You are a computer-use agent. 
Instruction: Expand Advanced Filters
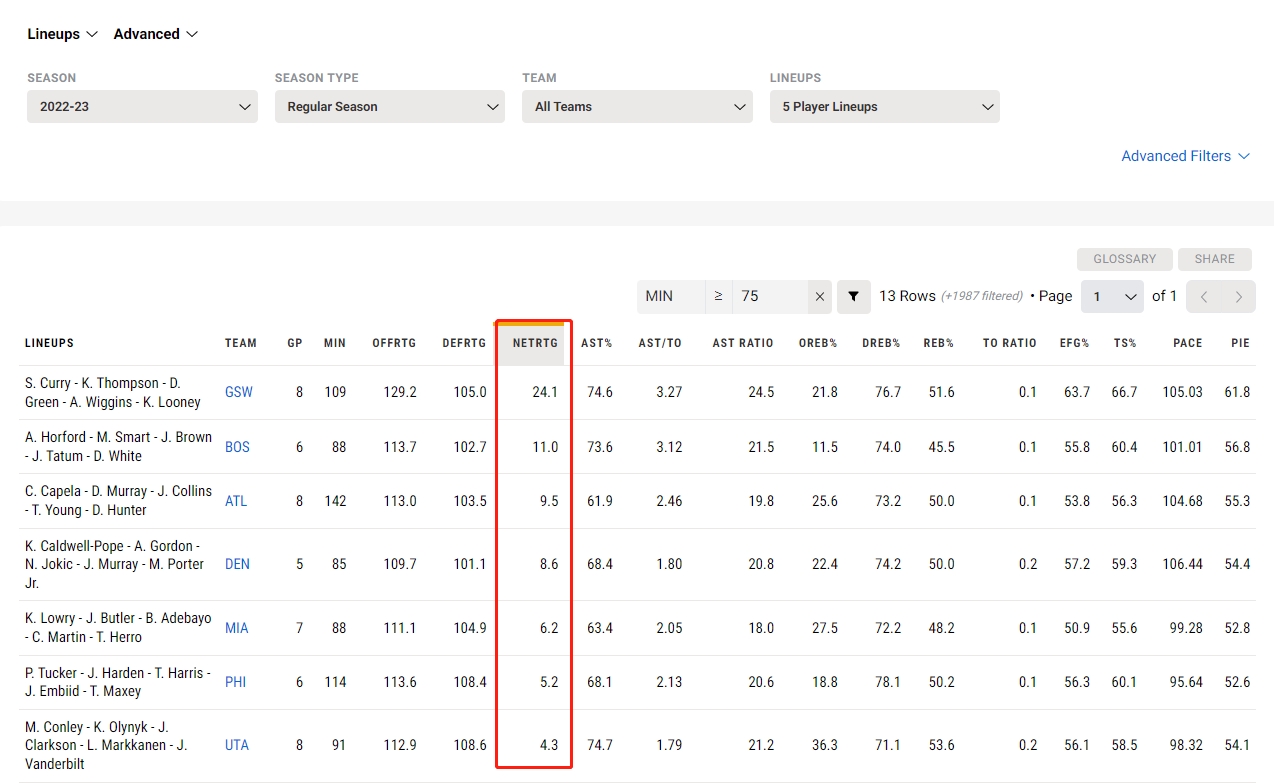[x=1186, y=156]
